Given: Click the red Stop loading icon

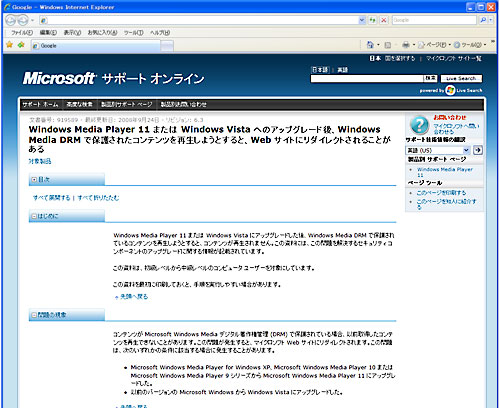Looking at the screenshot, I should coord(384,20).
